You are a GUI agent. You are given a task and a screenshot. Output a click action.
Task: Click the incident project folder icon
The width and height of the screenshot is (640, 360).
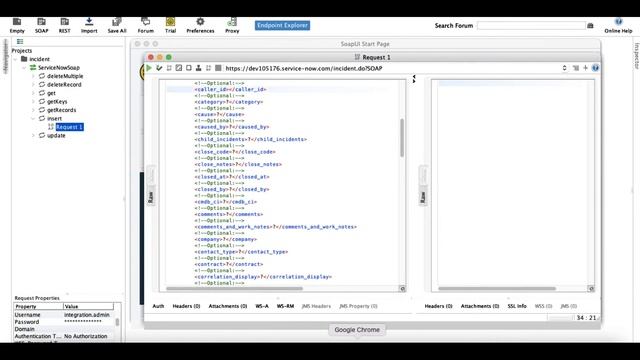pos(24,59)
